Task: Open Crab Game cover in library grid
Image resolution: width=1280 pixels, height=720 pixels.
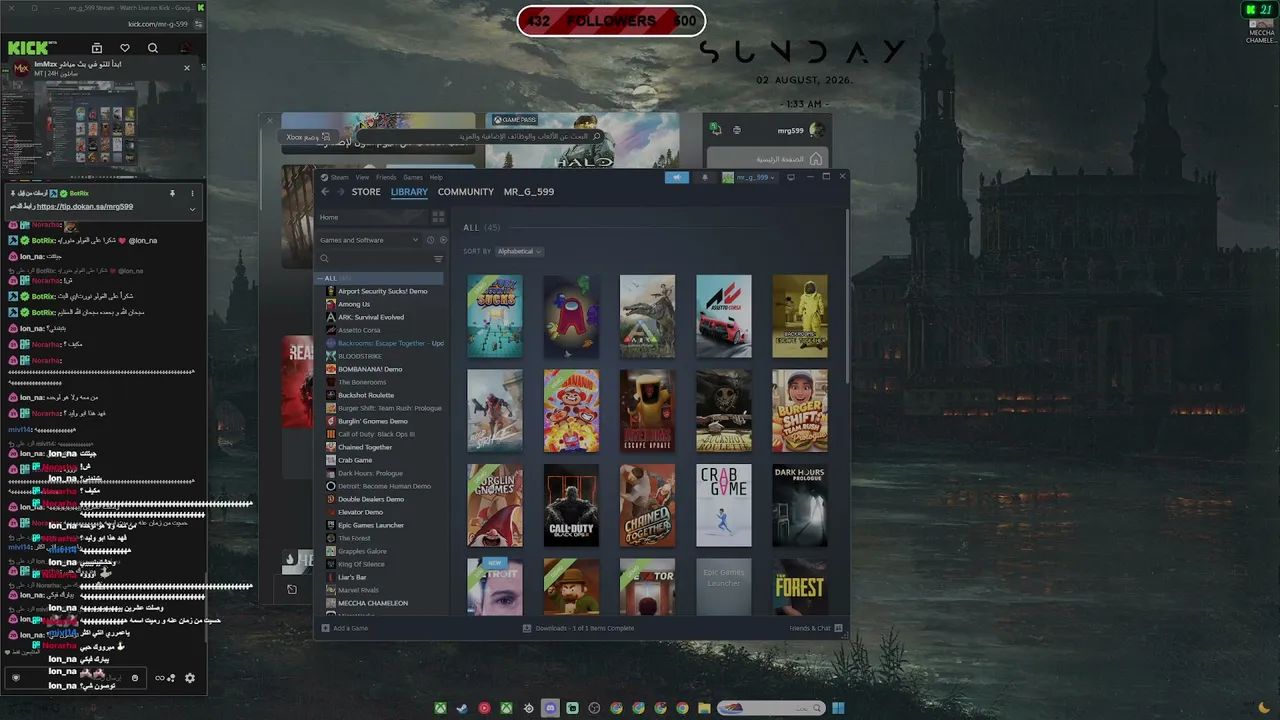Action: coord(723,505)
